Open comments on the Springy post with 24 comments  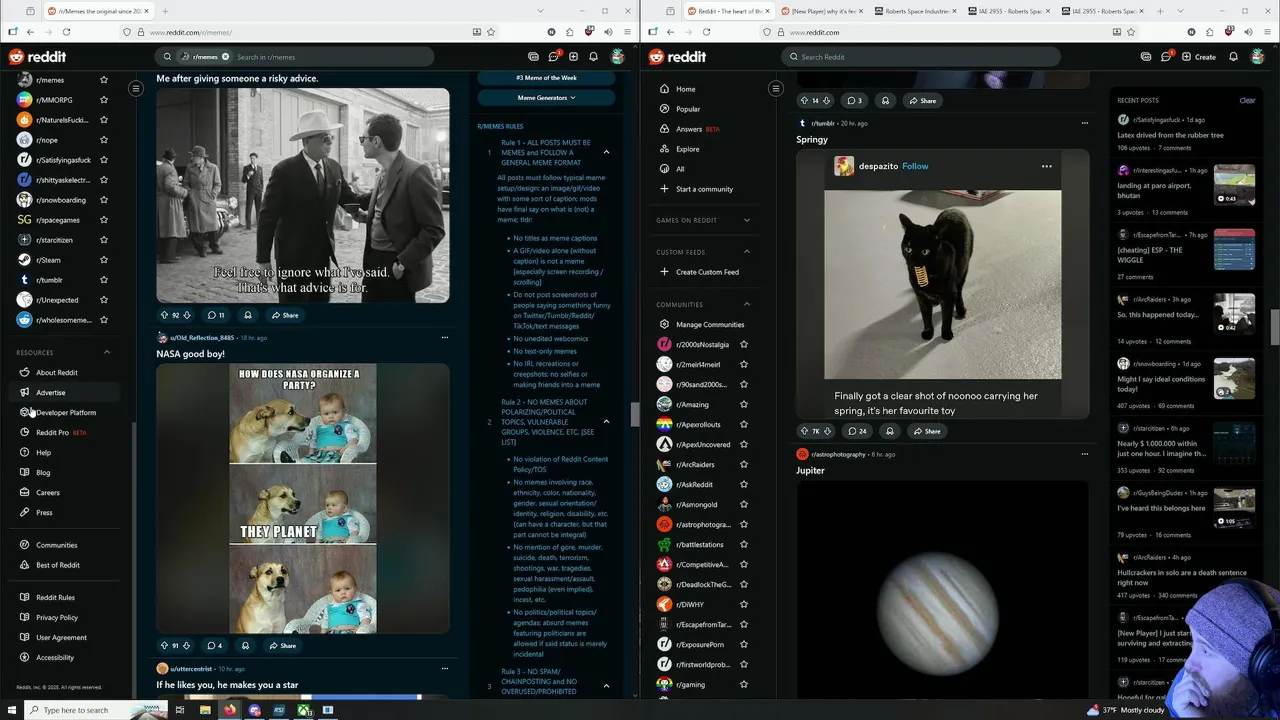[857, 431]
